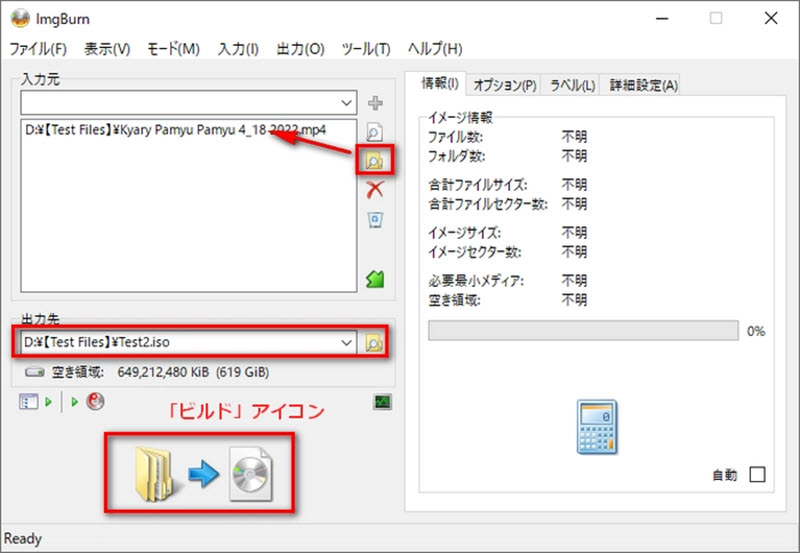Click the recycle bin clear-all icon
The width and height of the screenshot is (800, 553).
pyautogui.click(x=375, y=219)
